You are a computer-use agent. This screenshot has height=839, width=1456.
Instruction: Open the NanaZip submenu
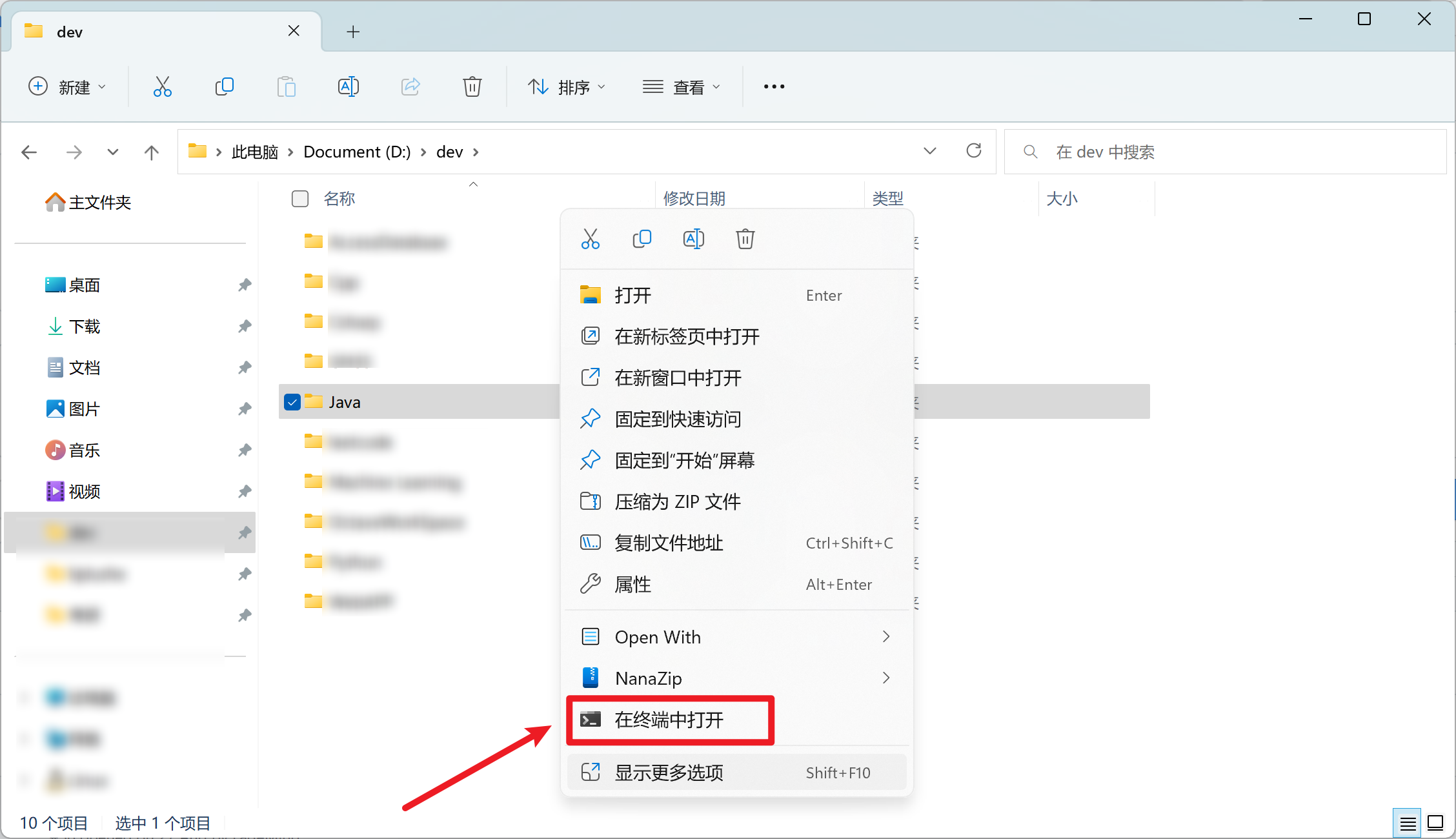pos(736,678)
